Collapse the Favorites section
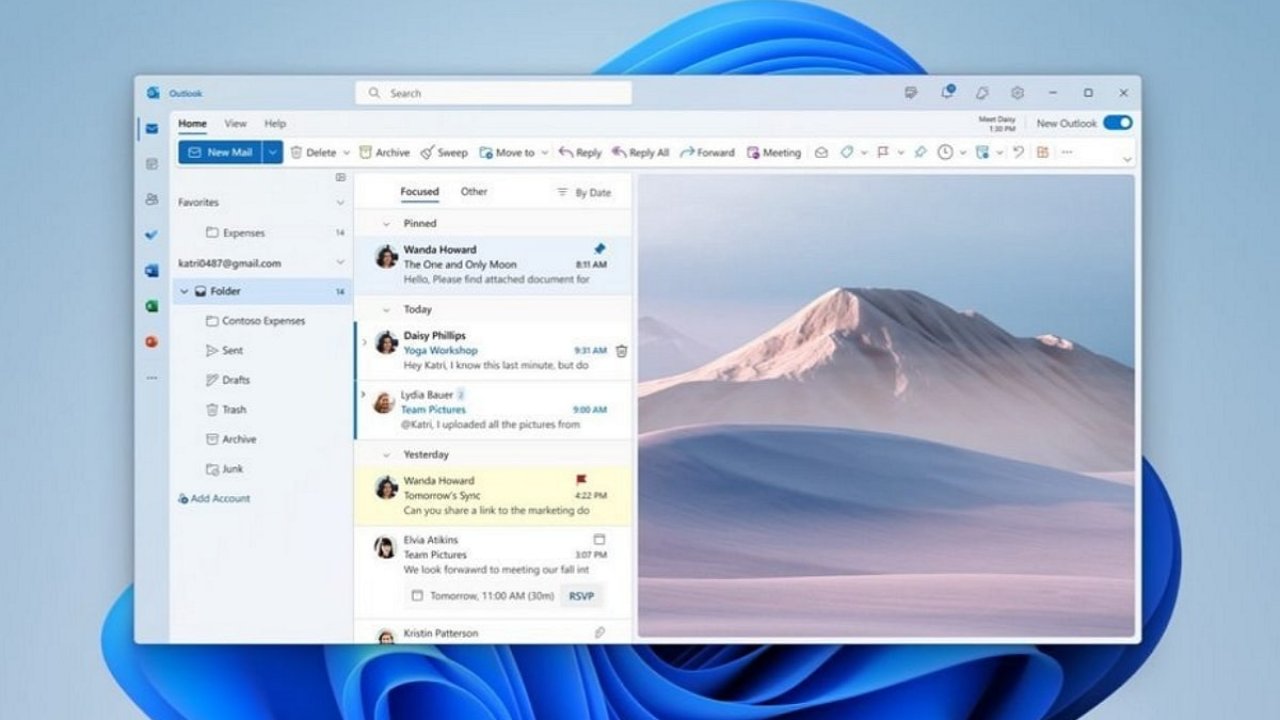The height and width of the screenshot is (720, 1280). click(x=340, y=202)
